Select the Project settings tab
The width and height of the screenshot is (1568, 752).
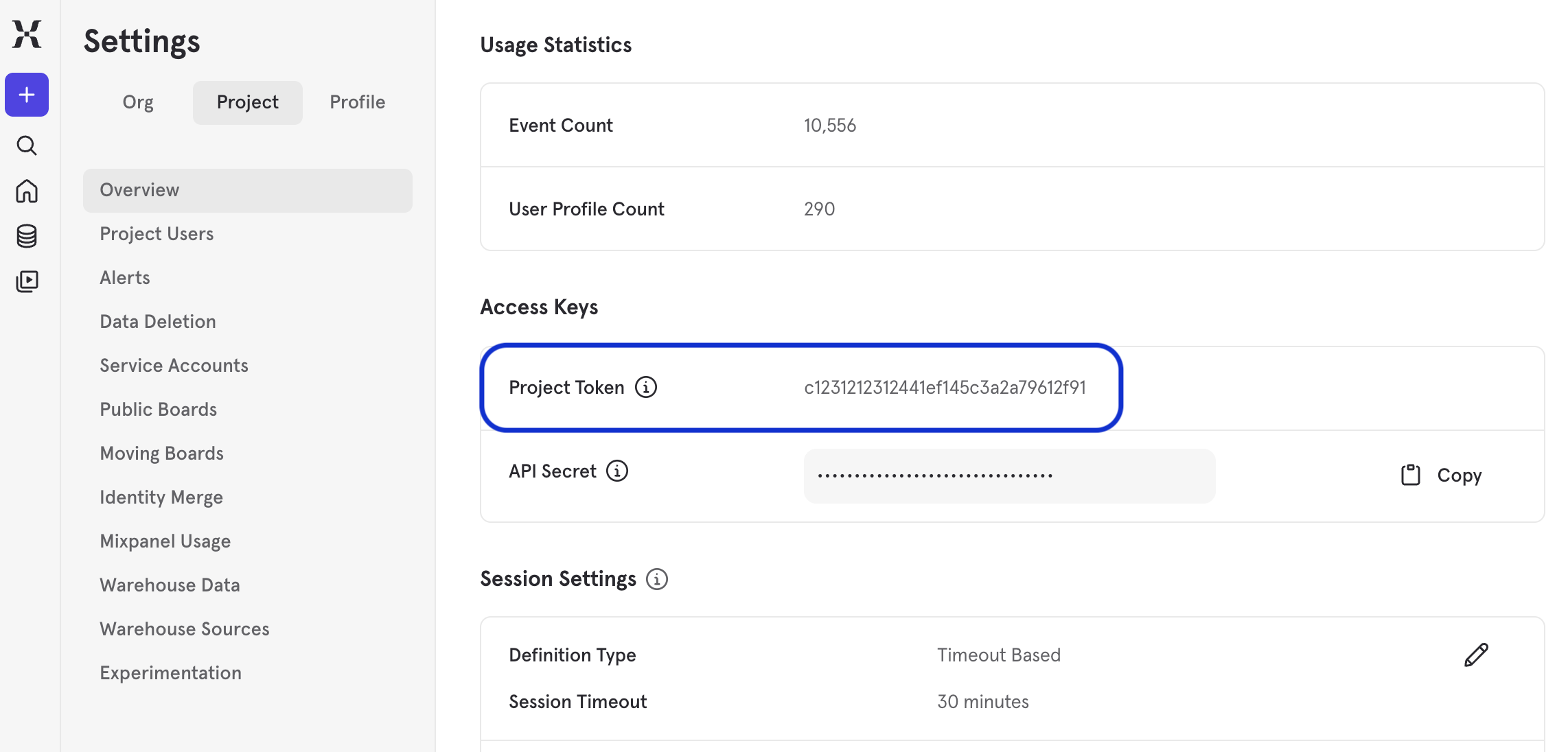click(247, 102)
